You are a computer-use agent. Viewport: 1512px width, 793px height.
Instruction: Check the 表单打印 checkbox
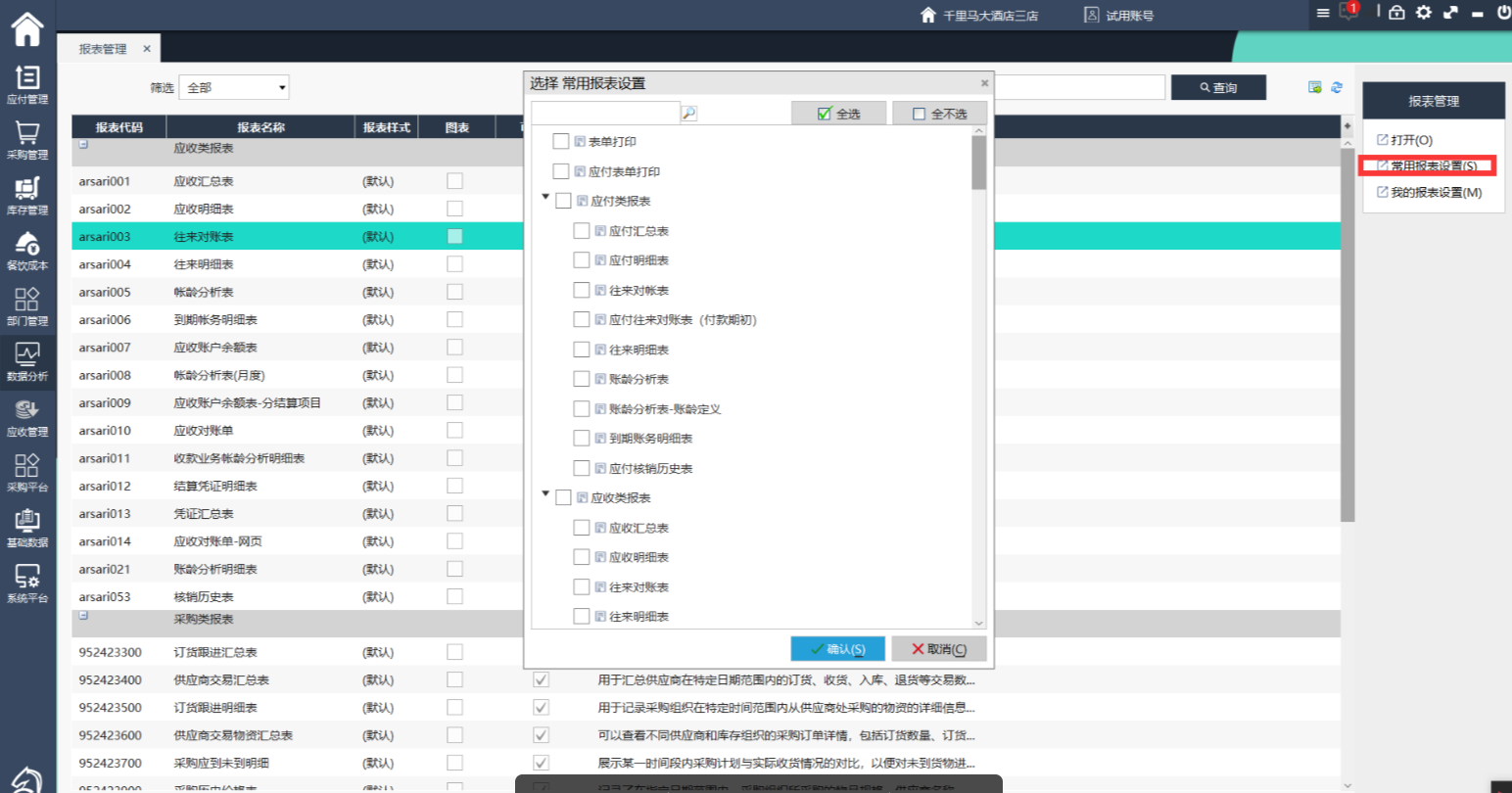tap(561, 142)
